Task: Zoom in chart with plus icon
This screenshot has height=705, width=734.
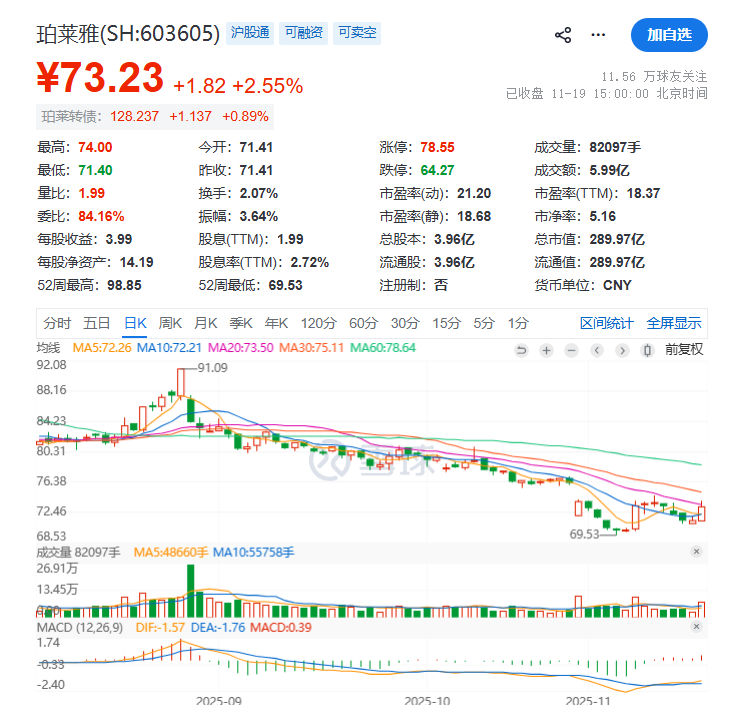Action: pyautogui.click(x=546, y=350)
